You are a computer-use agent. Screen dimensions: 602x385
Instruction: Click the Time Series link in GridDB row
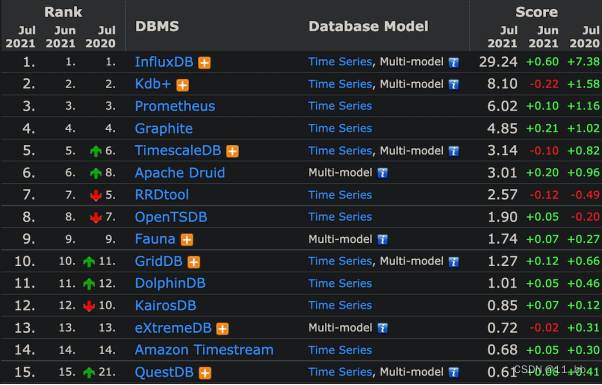[x=340, y=261]
